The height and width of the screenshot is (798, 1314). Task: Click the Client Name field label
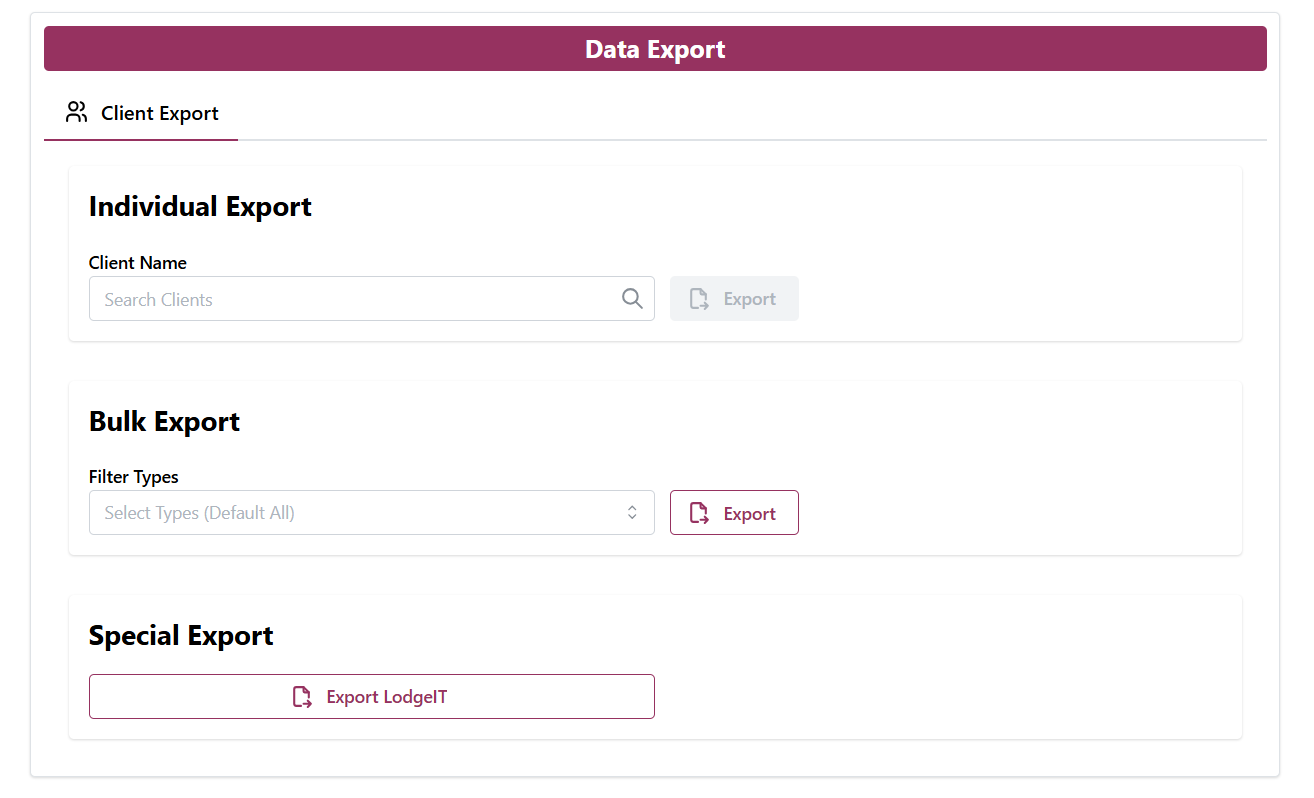138,263
